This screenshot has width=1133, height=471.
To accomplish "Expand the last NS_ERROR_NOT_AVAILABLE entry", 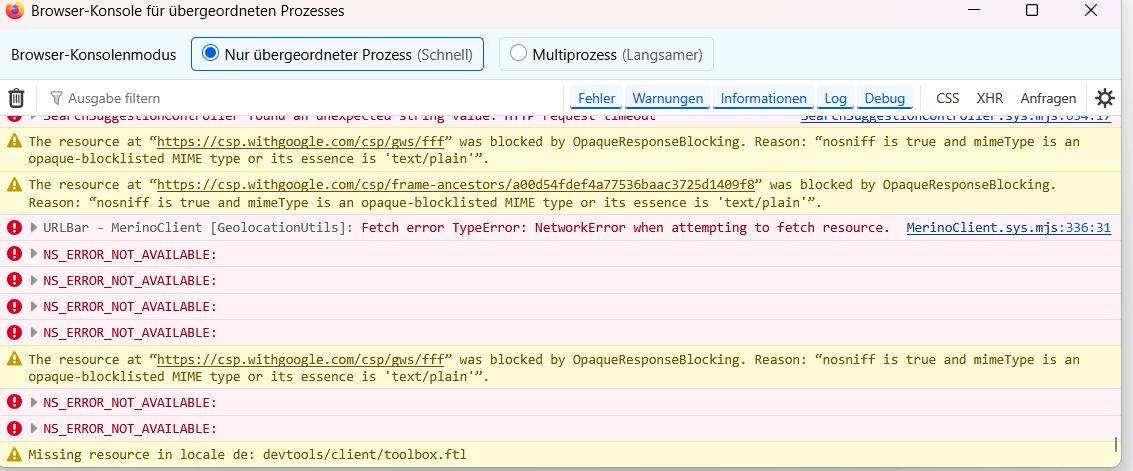I will click(x=34, y=429).
